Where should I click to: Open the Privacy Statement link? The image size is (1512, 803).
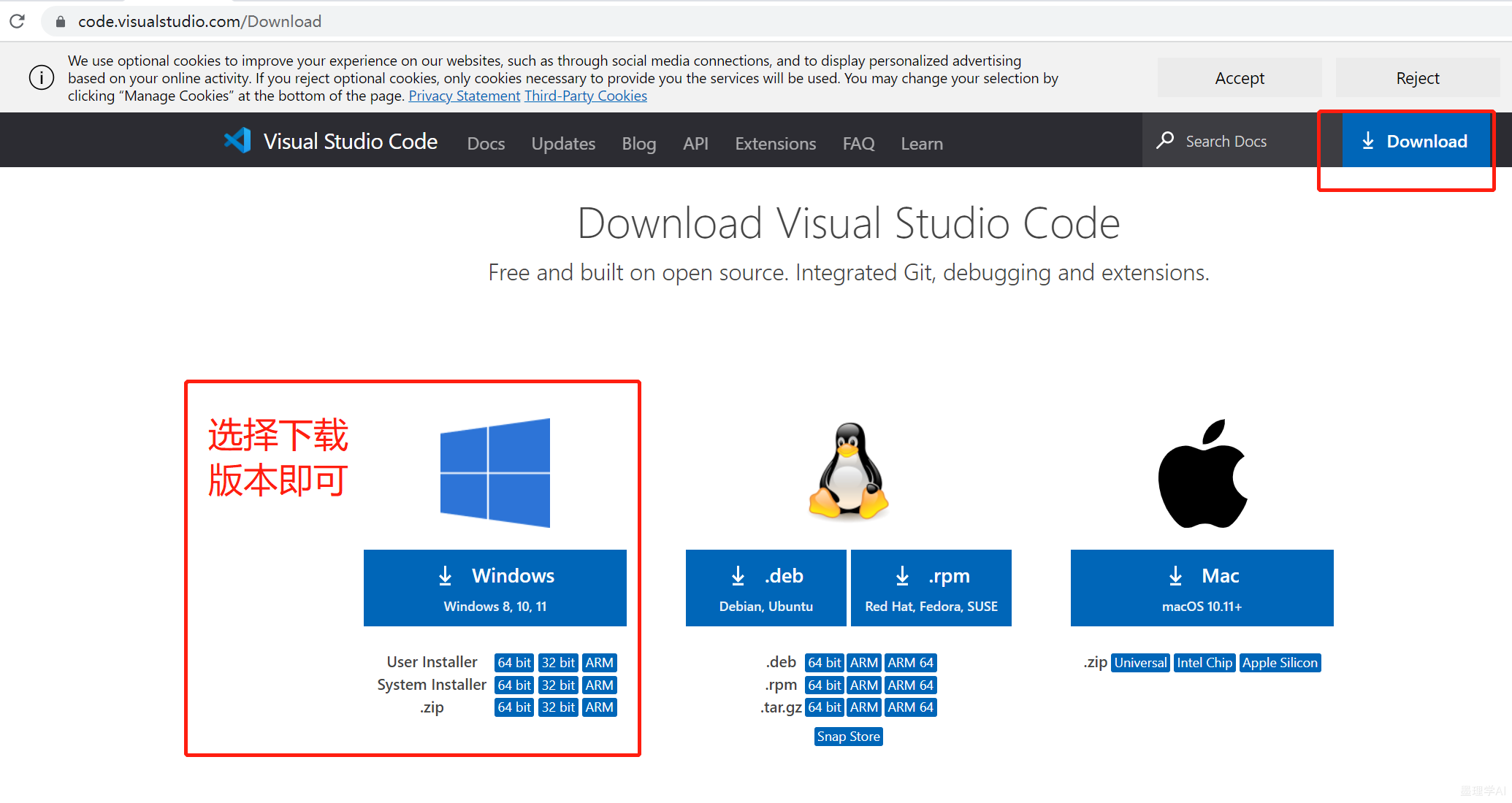tap(465, 96)
